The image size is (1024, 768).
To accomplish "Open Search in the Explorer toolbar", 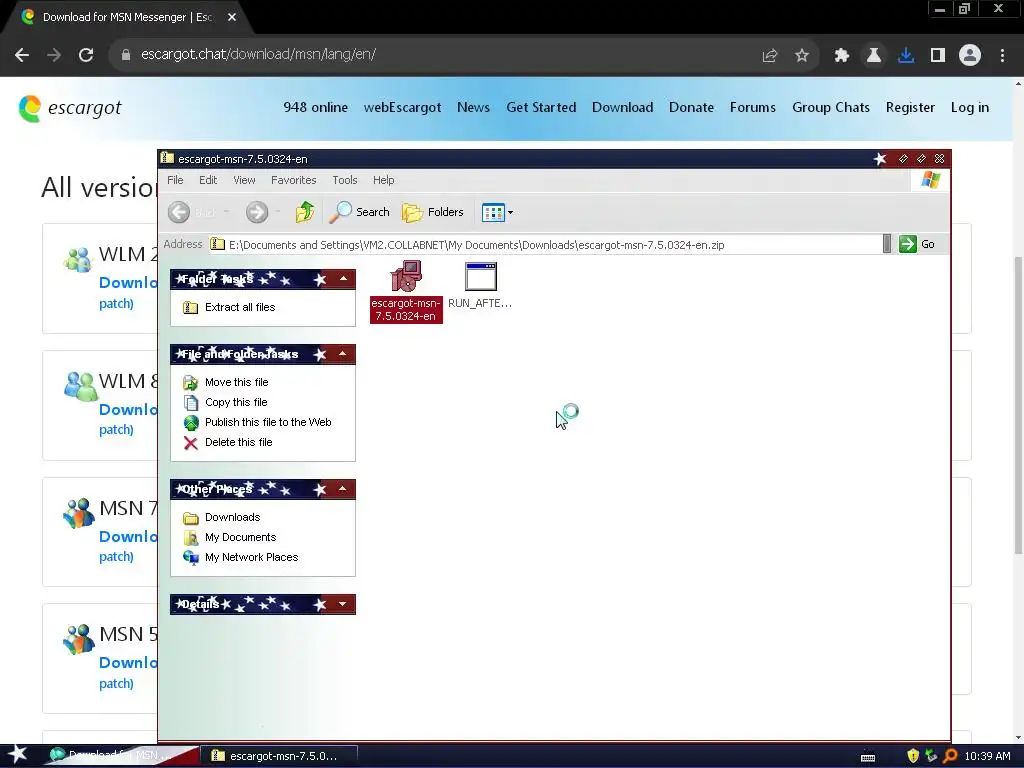I will pyautogui.click(x=359, y=212).
